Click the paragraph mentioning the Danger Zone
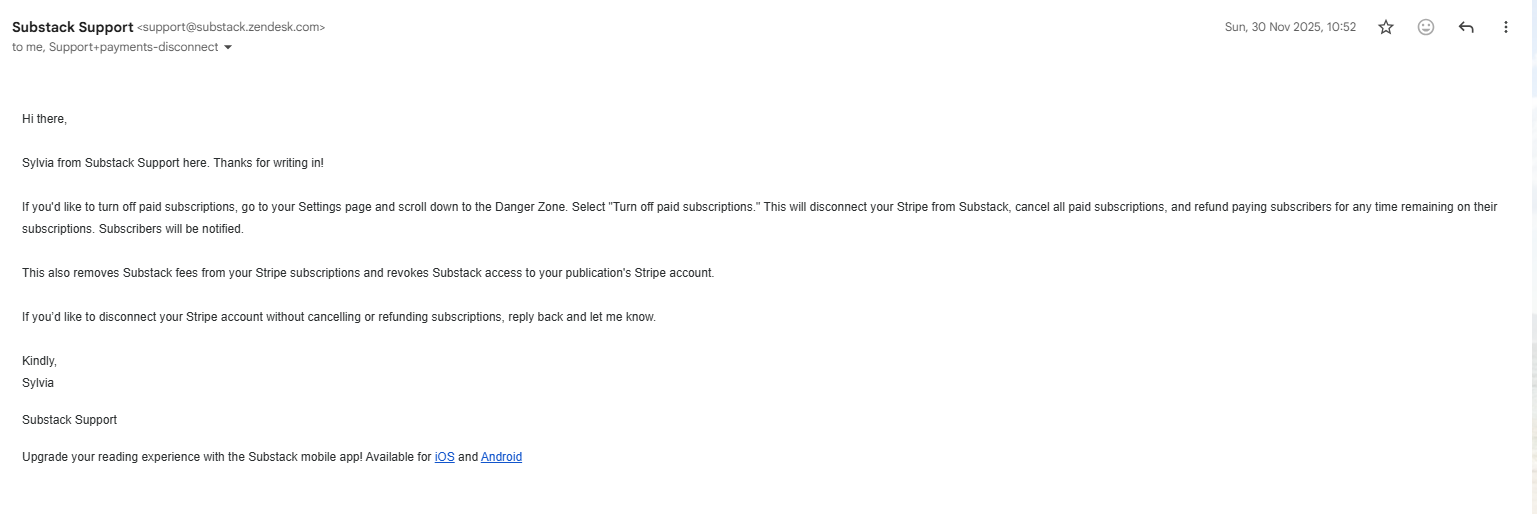1537x514 pixels. (x=500, y=207)
